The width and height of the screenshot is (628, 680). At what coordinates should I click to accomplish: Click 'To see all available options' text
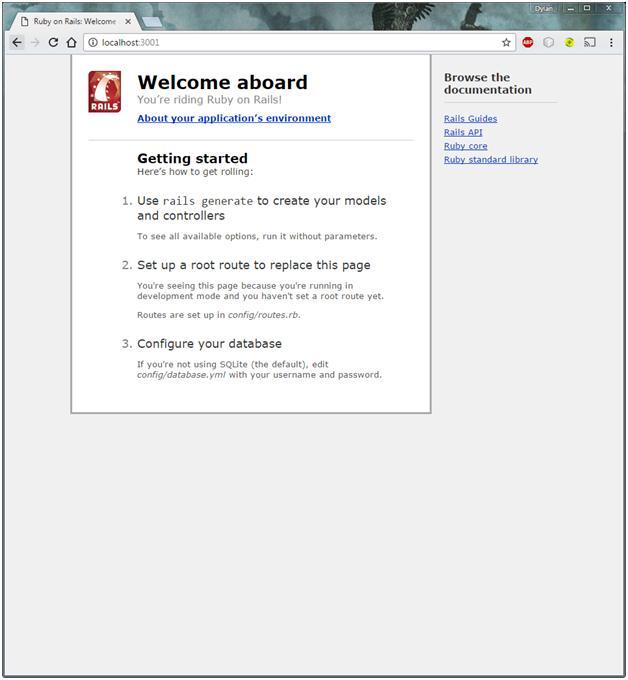point(257,236)
